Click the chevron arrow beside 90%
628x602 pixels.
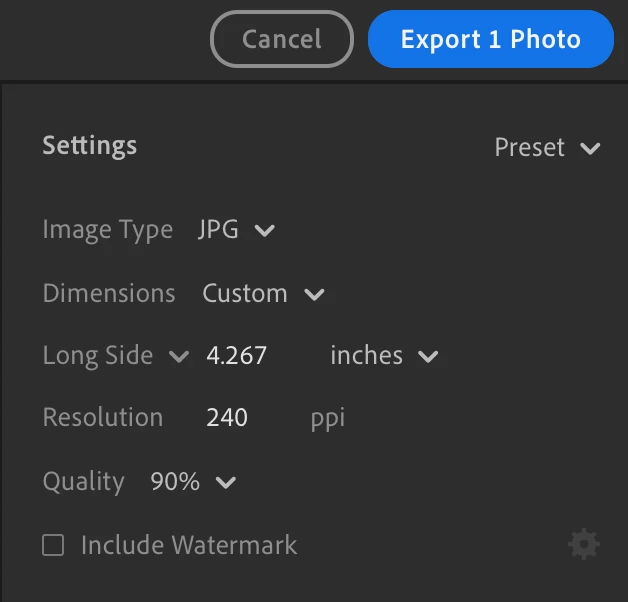tap(226, 482)
